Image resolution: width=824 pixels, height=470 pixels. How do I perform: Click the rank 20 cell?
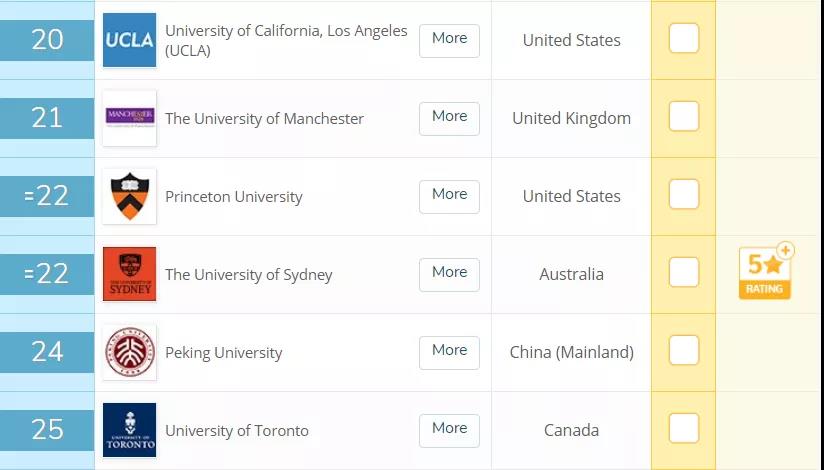tap(47, 40)
